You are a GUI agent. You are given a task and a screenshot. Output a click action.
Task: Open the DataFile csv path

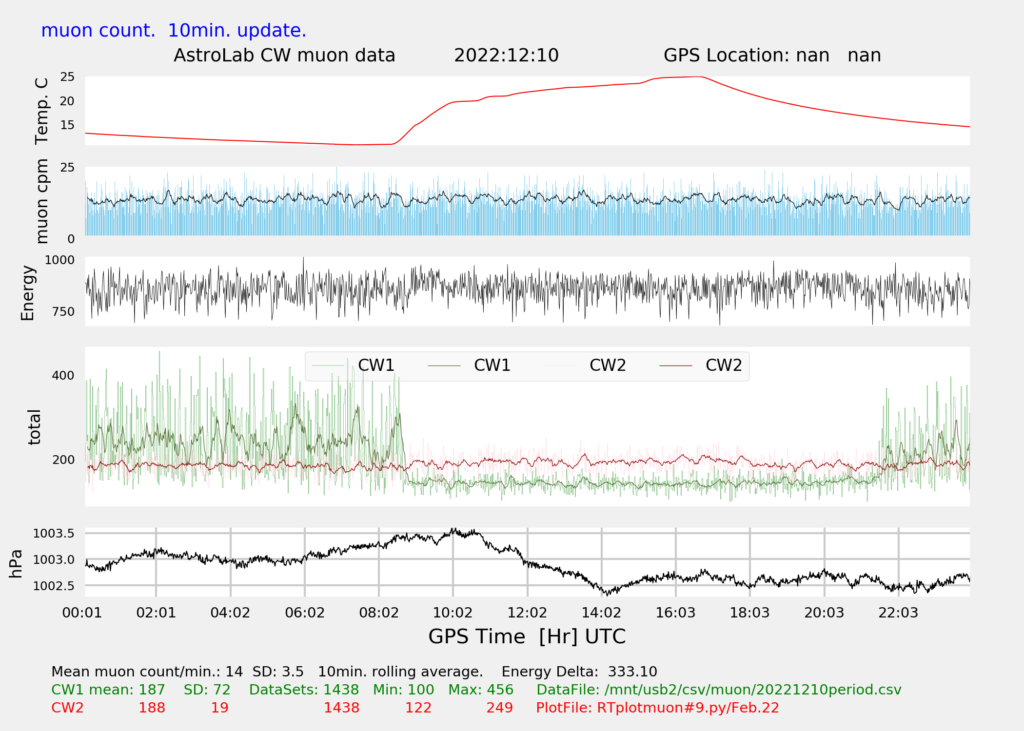coord(717,690)
